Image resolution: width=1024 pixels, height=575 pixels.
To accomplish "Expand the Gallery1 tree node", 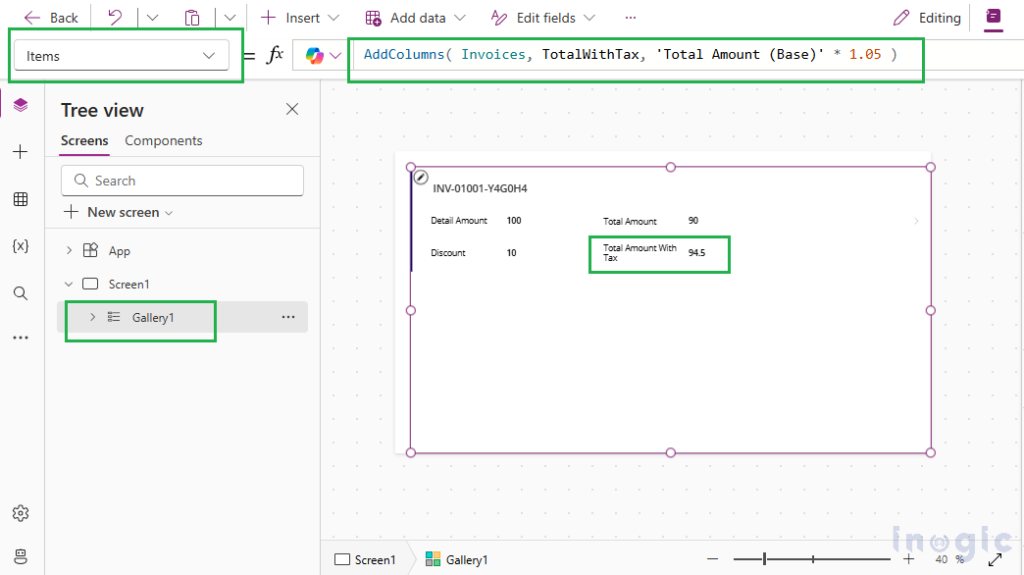I will (x=92, y=317).
